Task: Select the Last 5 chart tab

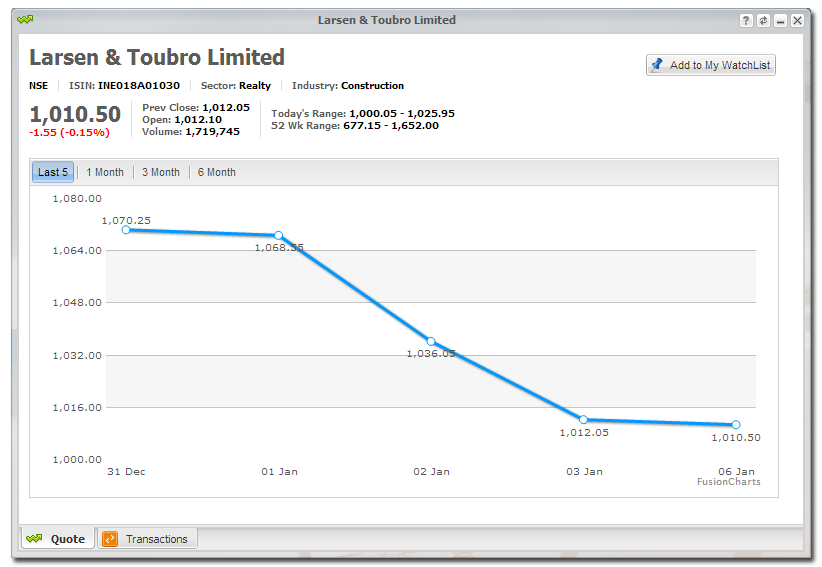Action: 53,172
